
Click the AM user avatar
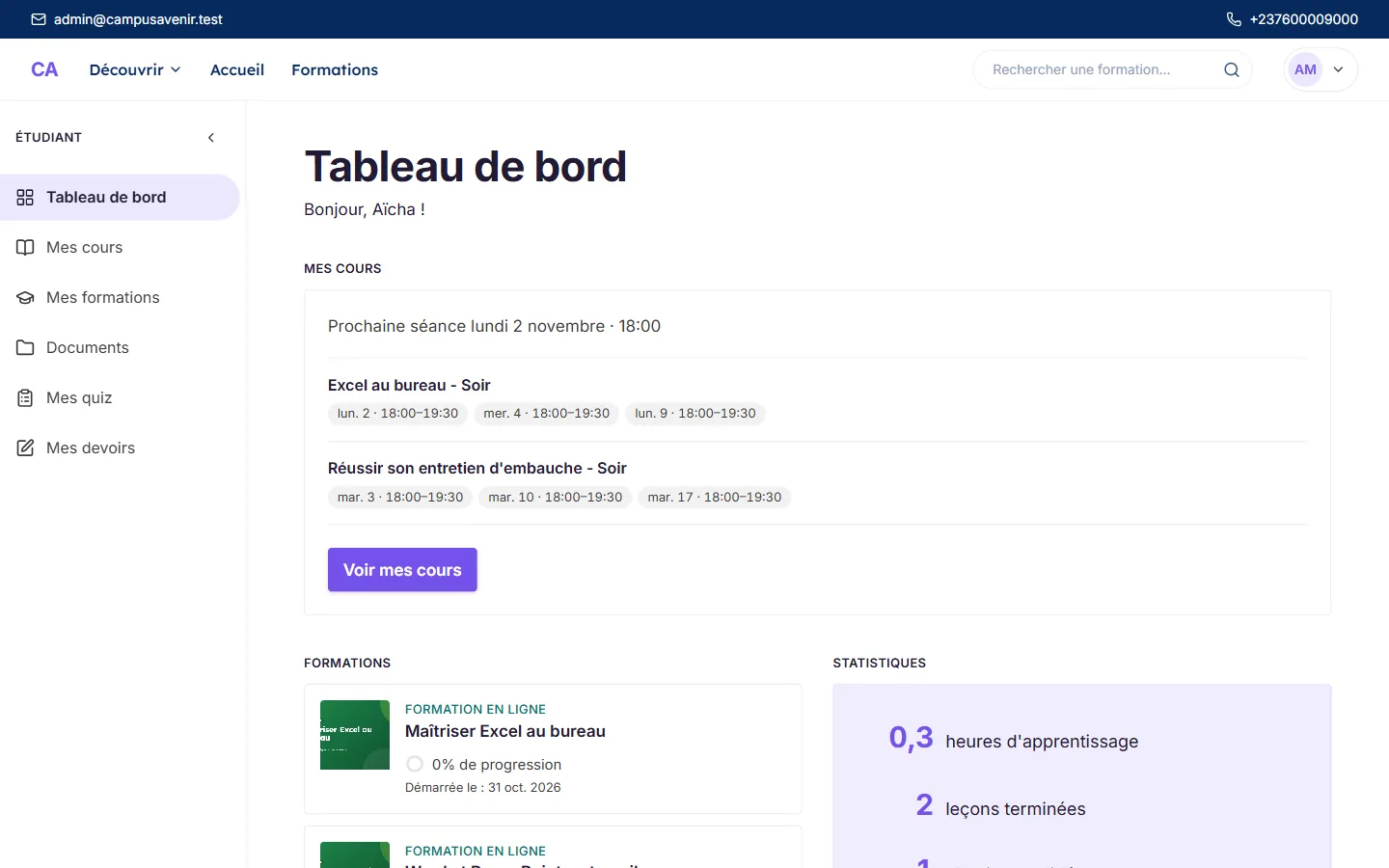point(1305,69)
